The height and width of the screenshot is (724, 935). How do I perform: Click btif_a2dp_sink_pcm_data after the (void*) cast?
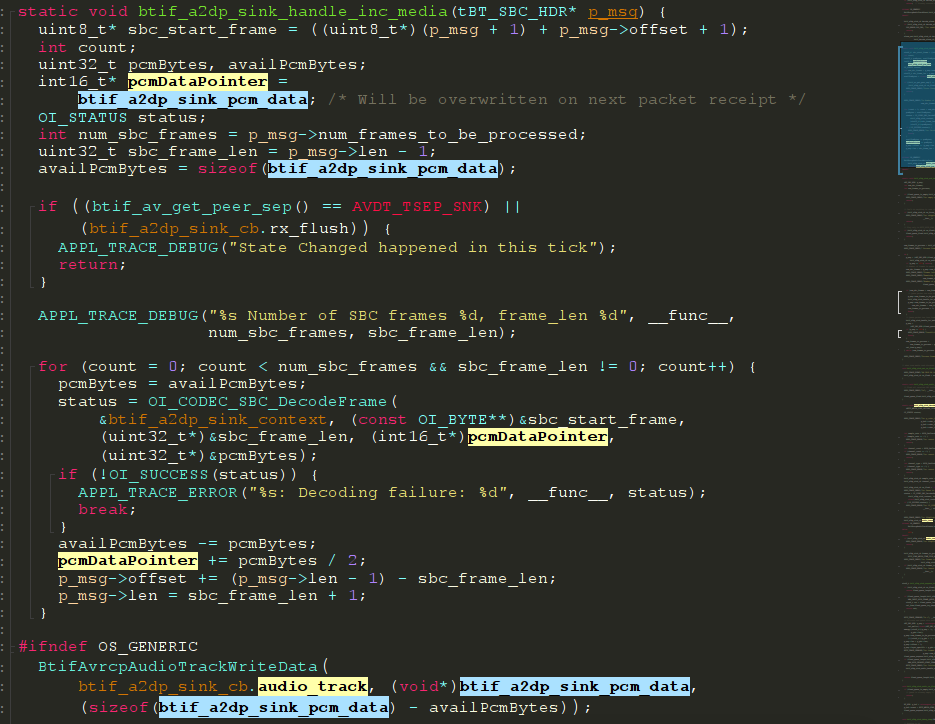pos(575,686)
